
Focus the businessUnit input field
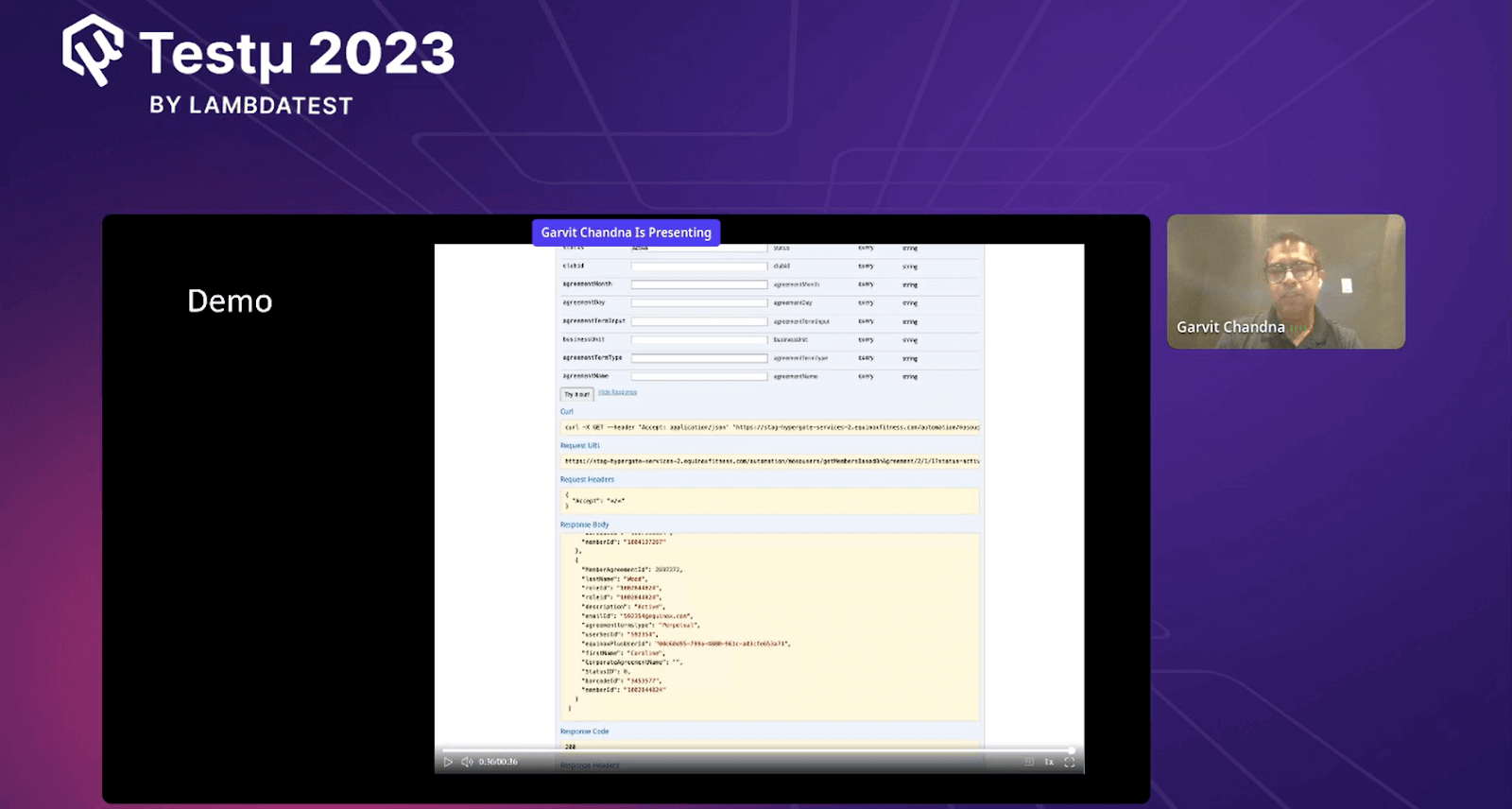coord(699,339)
